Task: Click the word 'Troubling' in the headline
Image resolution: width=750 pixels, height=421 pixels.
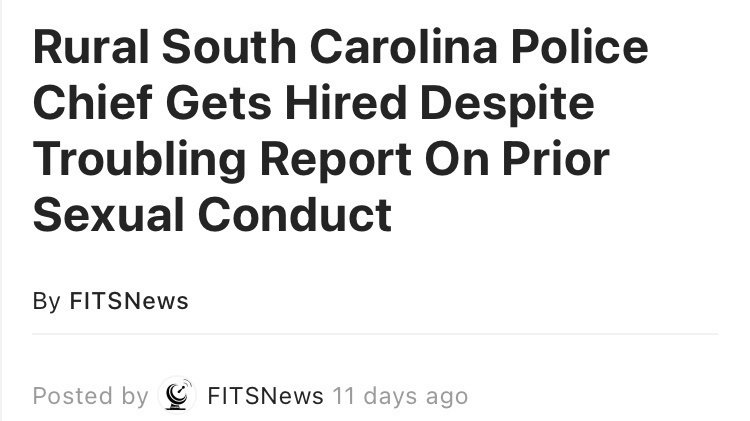Action: pos(139,160)
